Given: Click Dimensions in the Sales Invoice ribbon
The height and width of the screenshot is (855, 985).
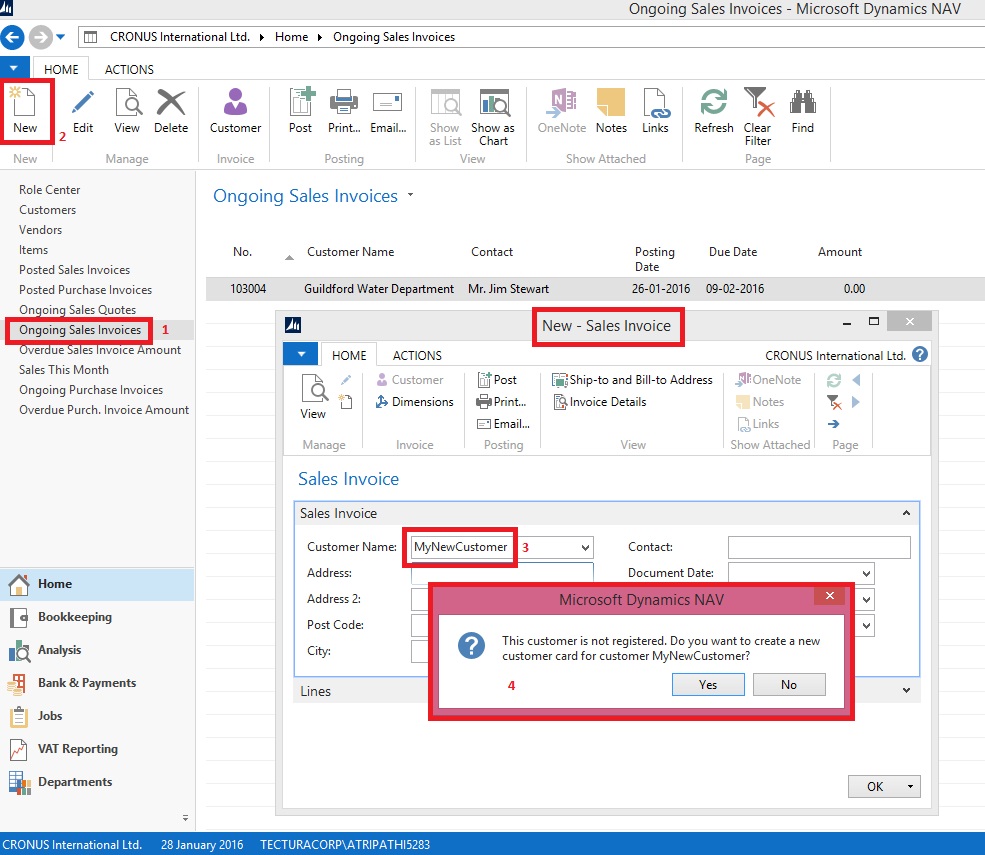Looking at the screenshot, I should pyautogui.click(x=414, y=402).
